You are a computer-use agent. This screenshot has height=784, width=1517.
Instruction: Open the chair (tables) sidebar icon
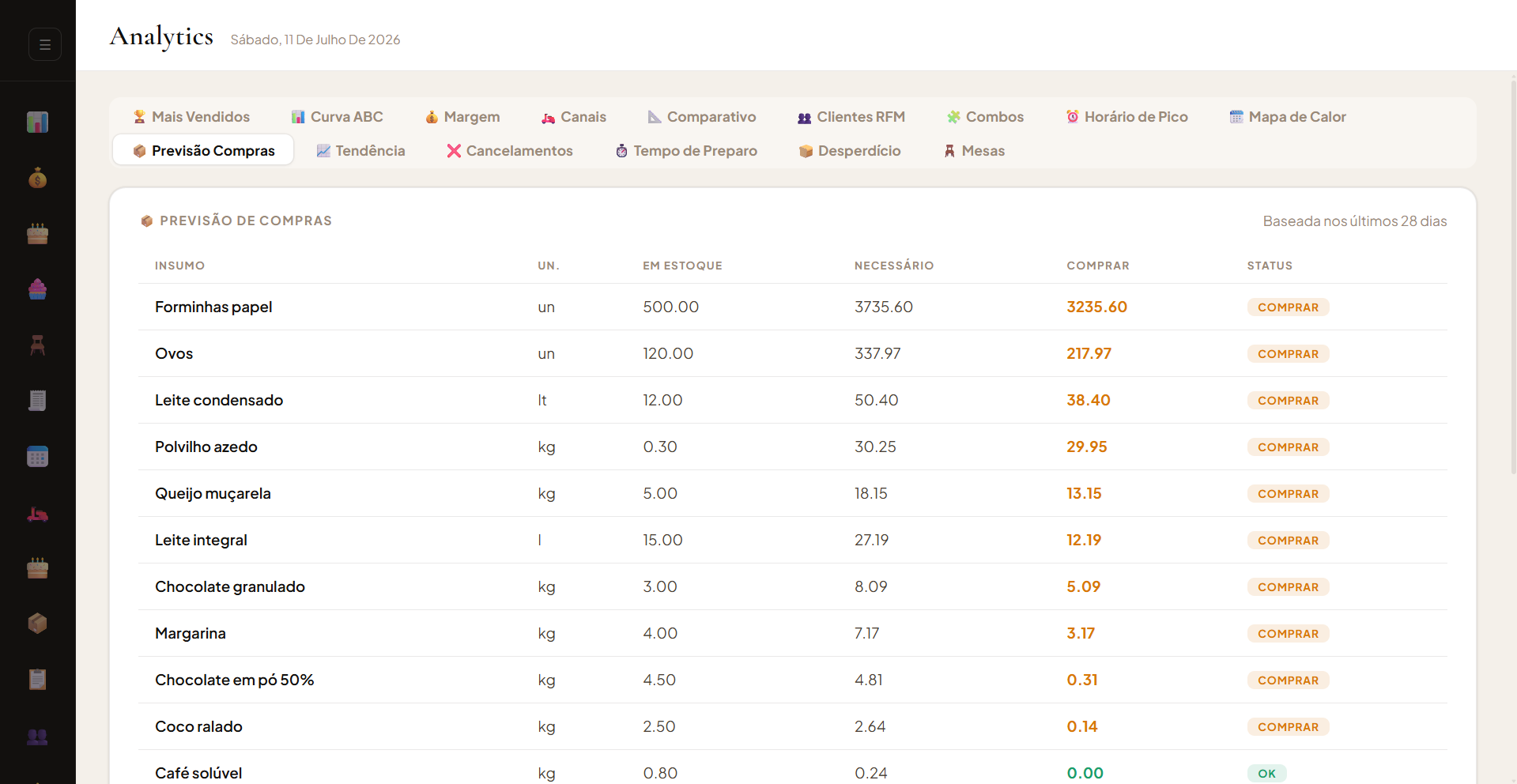37,345
